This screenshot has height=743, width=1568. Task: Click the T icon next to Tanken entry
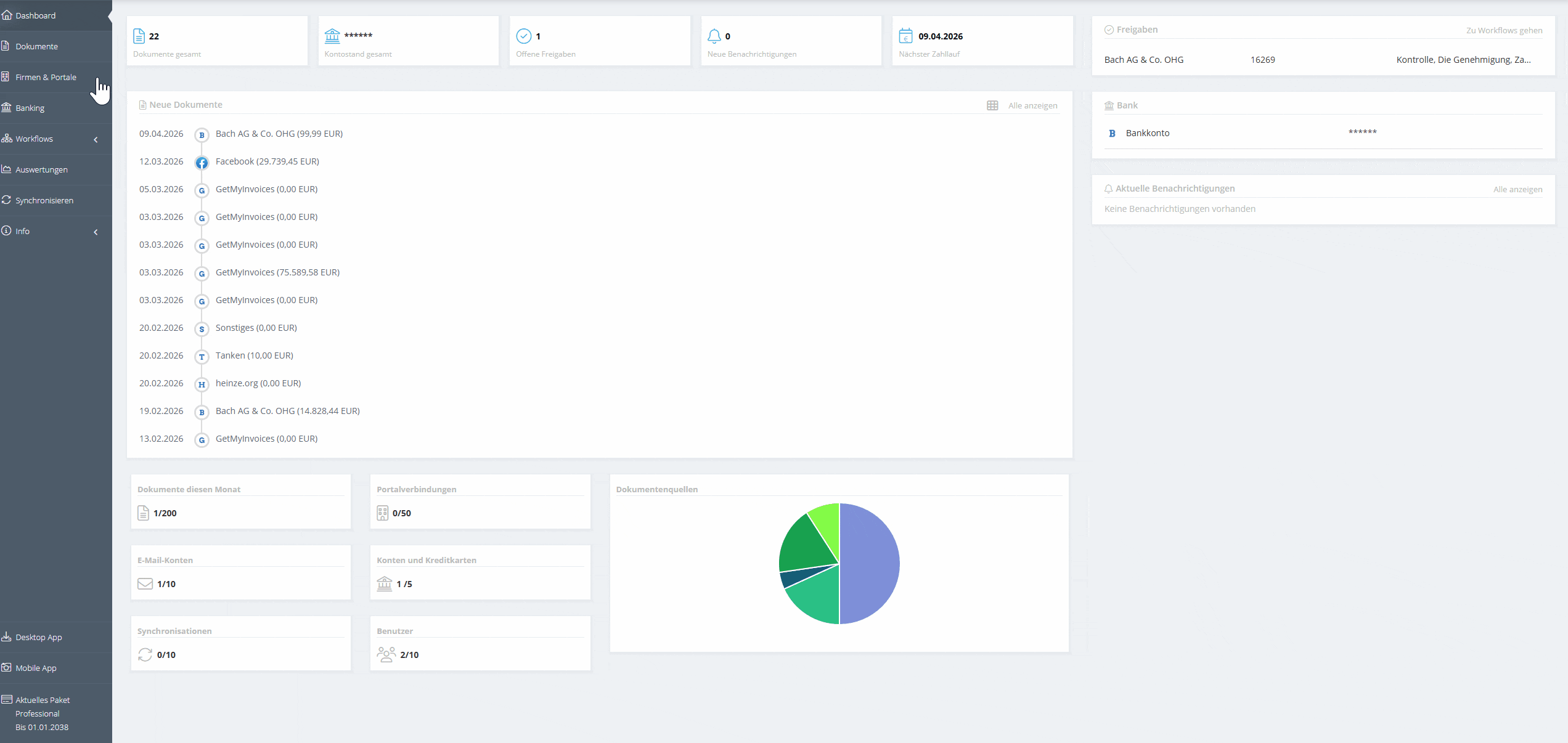pyautogui.click(x=202, y=357)
